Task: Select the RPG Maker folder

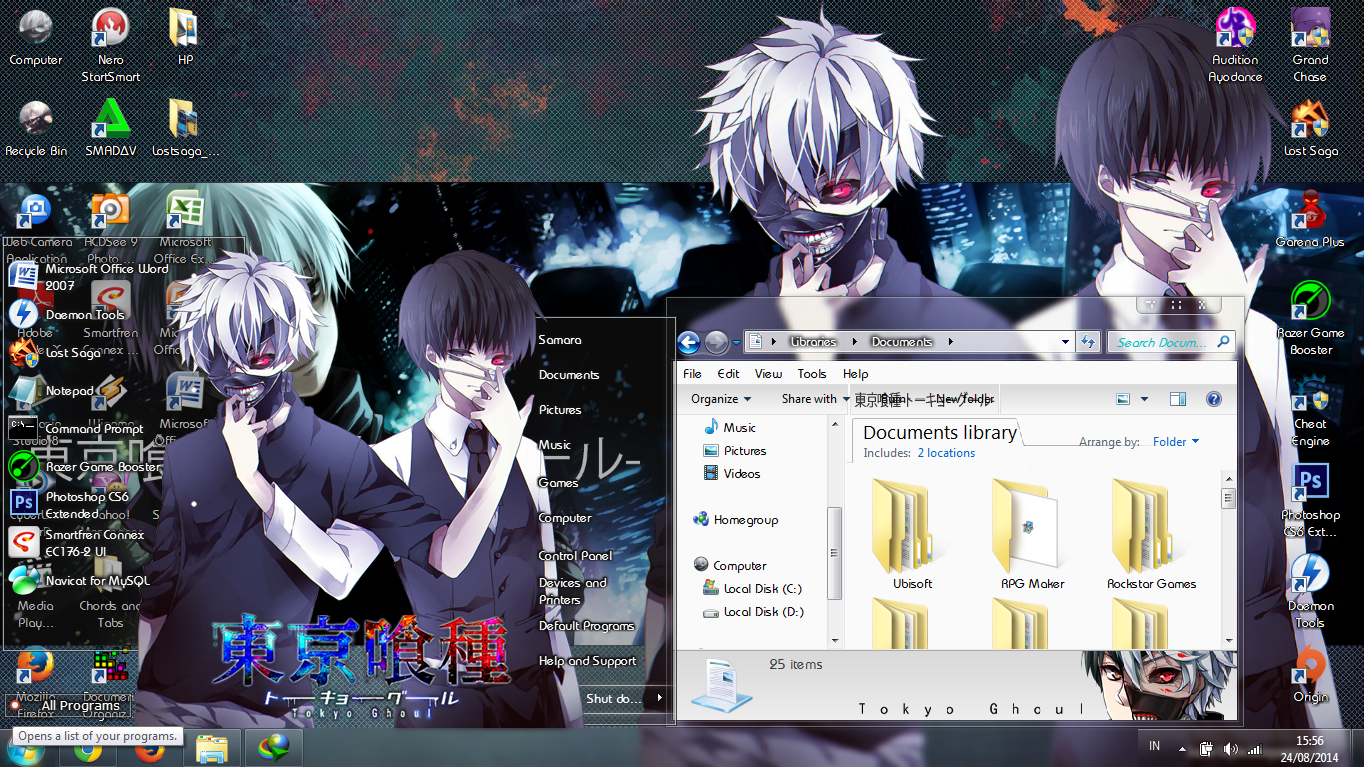Action: [x=1032, y=535]
